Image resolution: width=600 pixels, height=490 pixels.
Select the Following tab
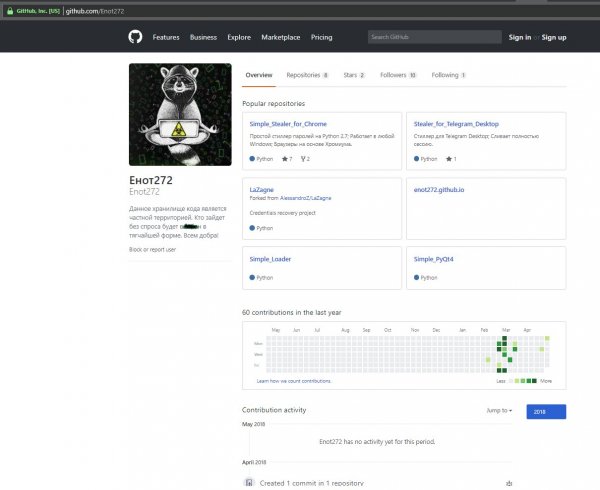(448, 75)
